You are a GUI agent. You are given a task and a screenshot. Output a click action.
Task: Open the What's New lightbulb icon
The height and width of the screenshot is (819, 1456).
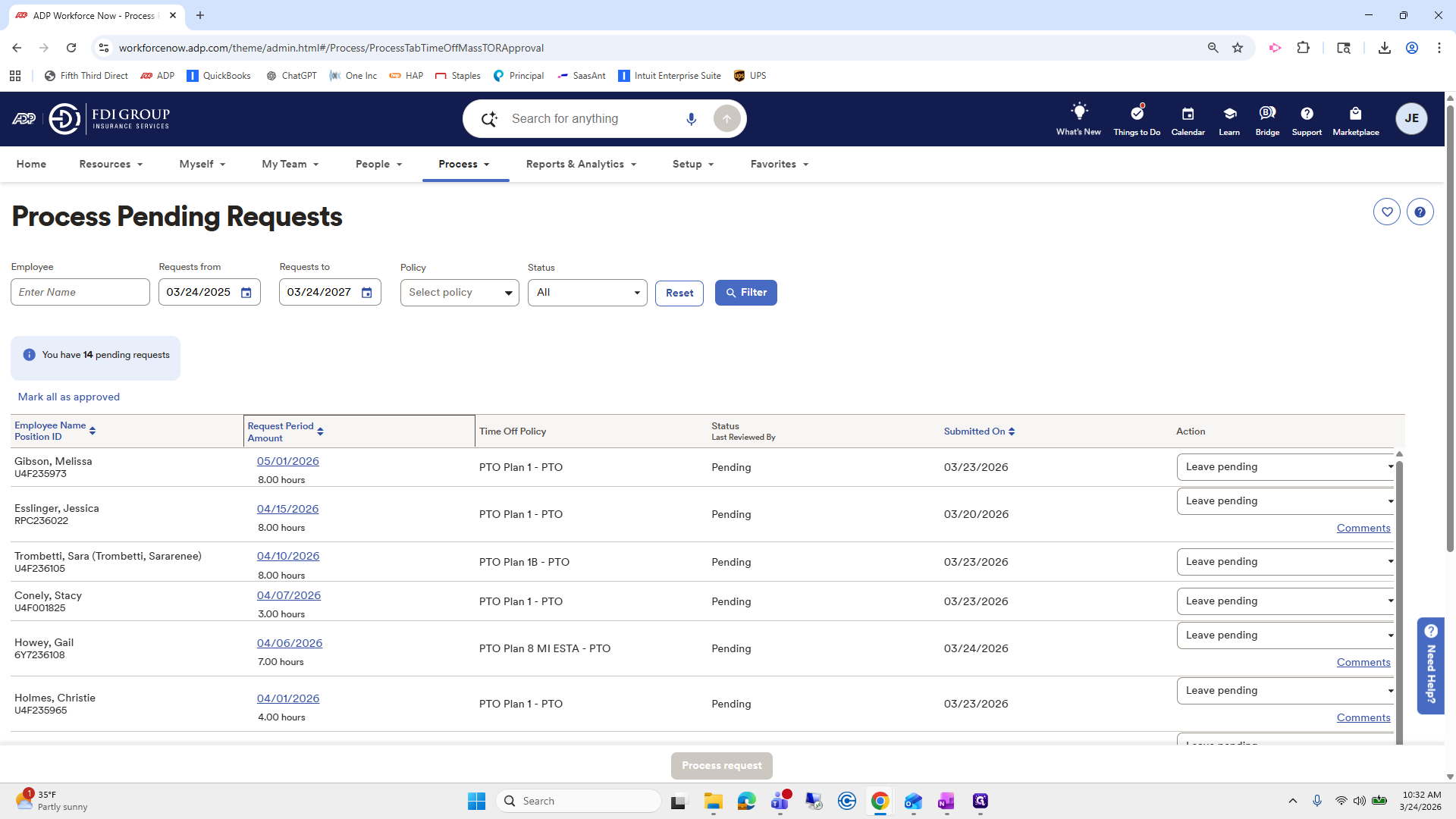click(x=1078, y=112)
